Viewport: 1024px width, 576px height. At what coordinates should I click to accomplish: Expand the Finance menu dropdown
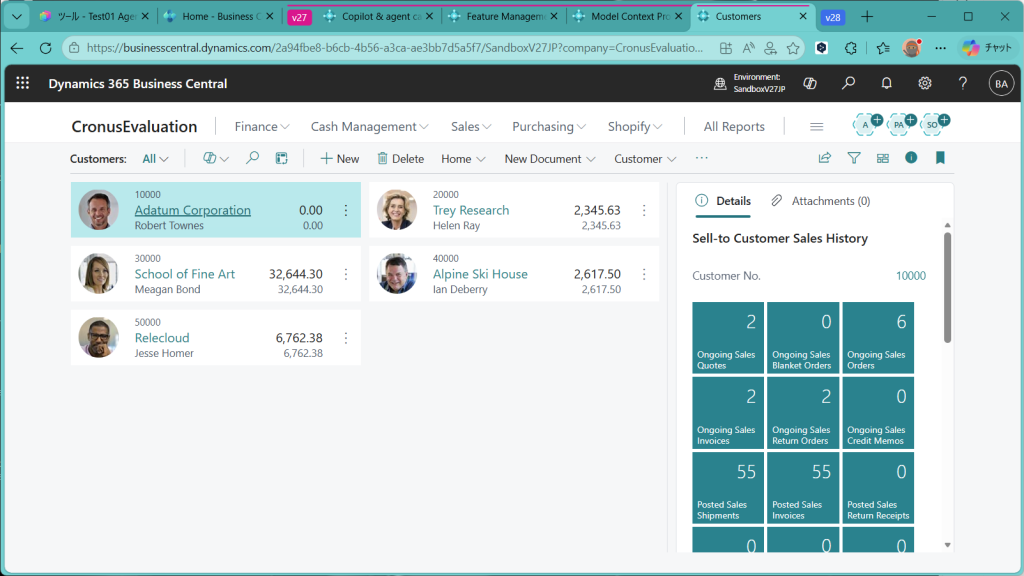pos(262,127)
